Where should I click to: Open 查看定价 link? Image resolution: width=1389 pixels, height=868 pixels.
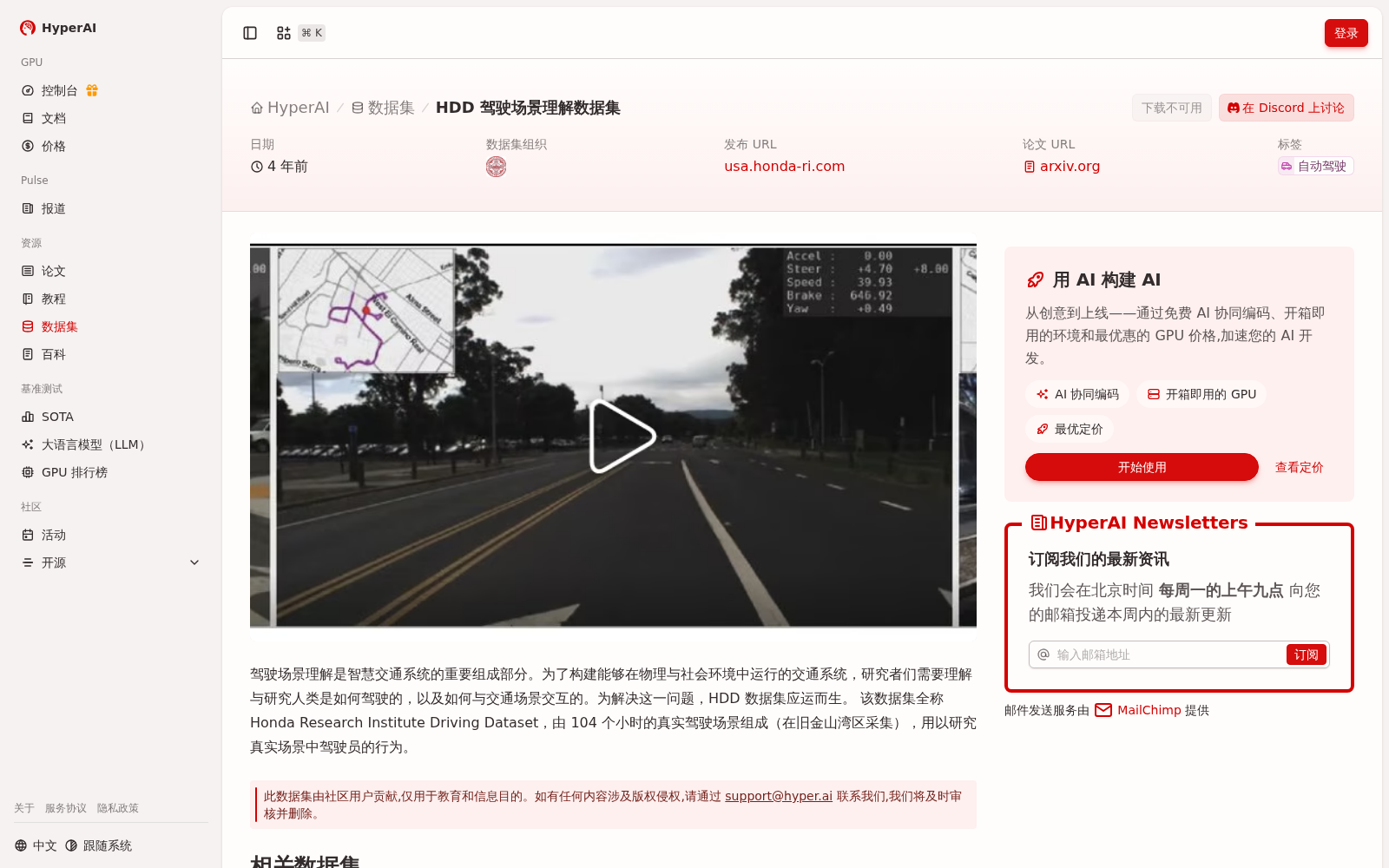point(1299,467)
